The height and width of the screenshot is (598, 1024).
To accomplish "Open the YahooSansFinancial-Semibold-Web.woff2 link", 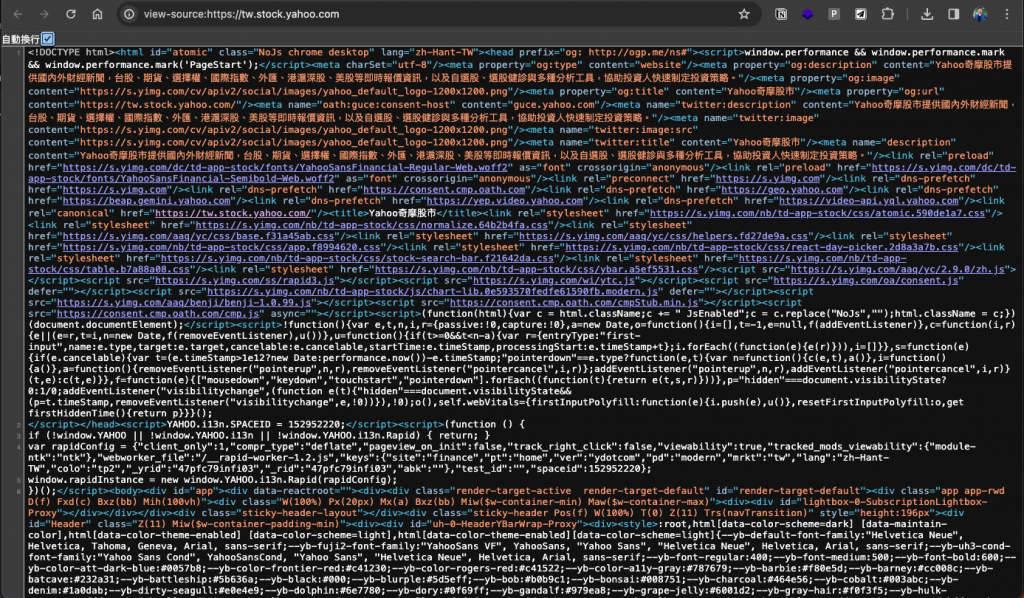I will [181, 178].
